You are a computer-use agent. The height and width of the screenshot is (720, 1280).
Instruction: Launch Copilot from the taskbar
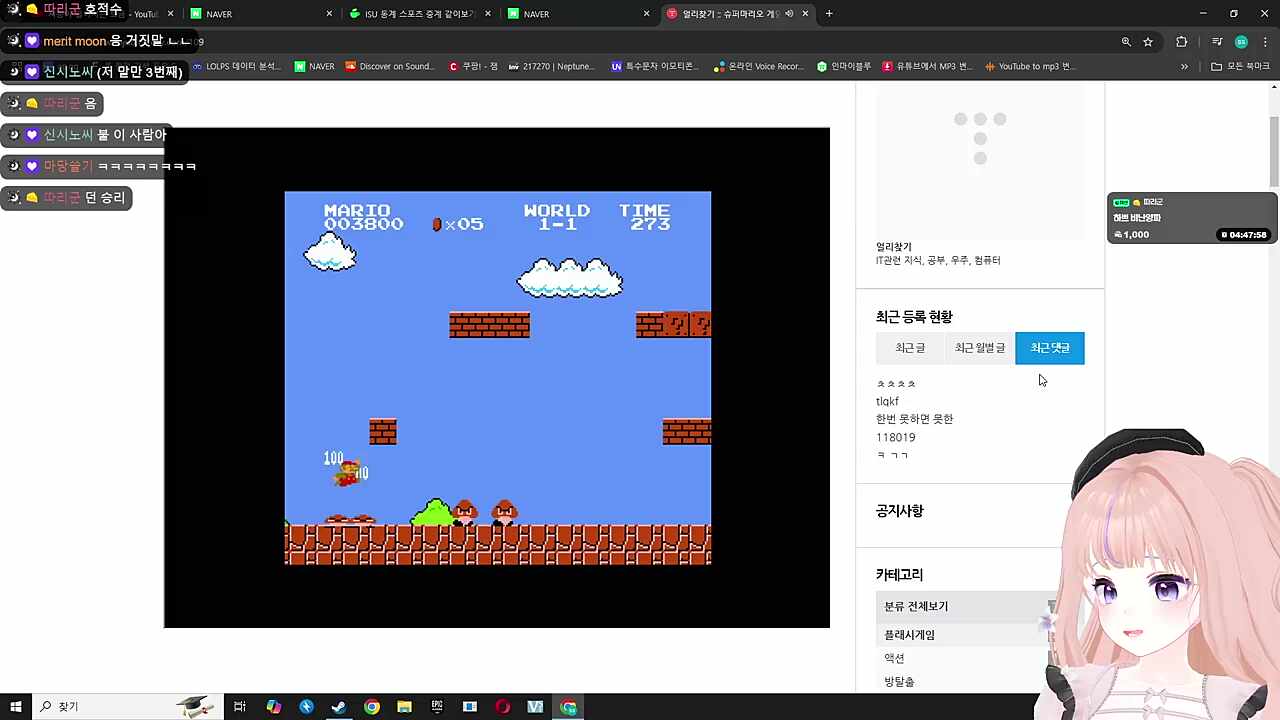273,706
